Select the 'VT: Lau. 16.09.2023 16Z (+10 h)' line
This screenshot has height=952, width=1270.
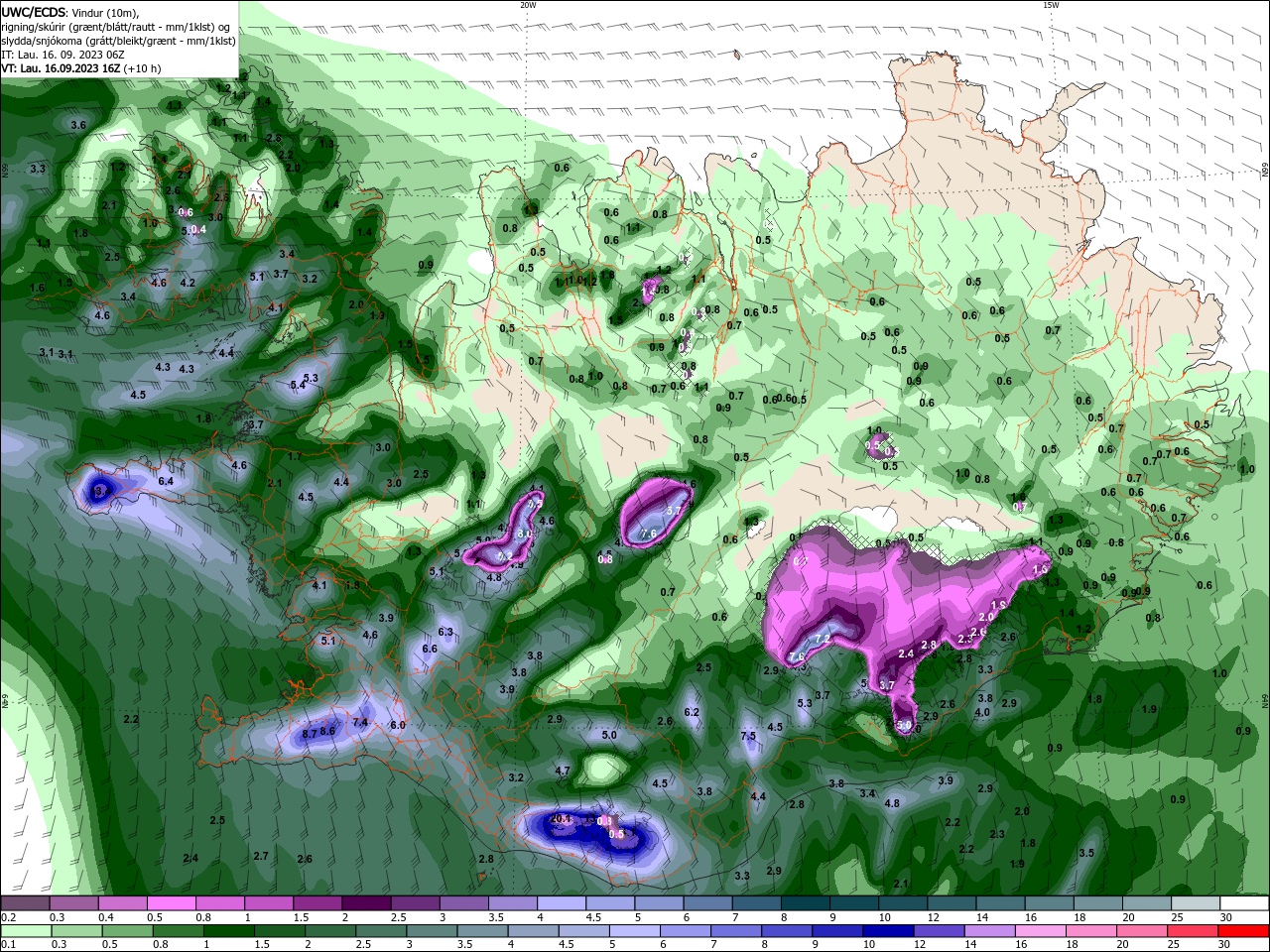pyautogui.click(x=81, y=68)
